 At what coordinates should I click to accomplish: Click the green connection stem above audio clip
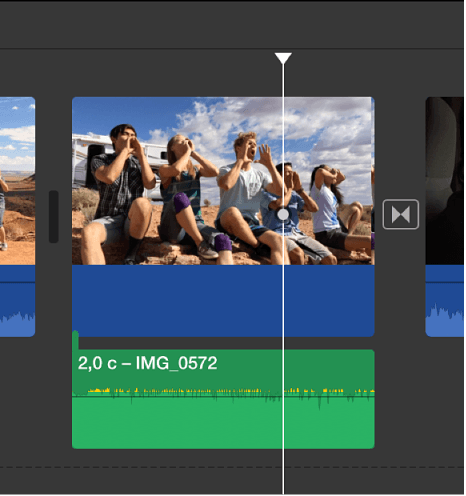(76, 341)
